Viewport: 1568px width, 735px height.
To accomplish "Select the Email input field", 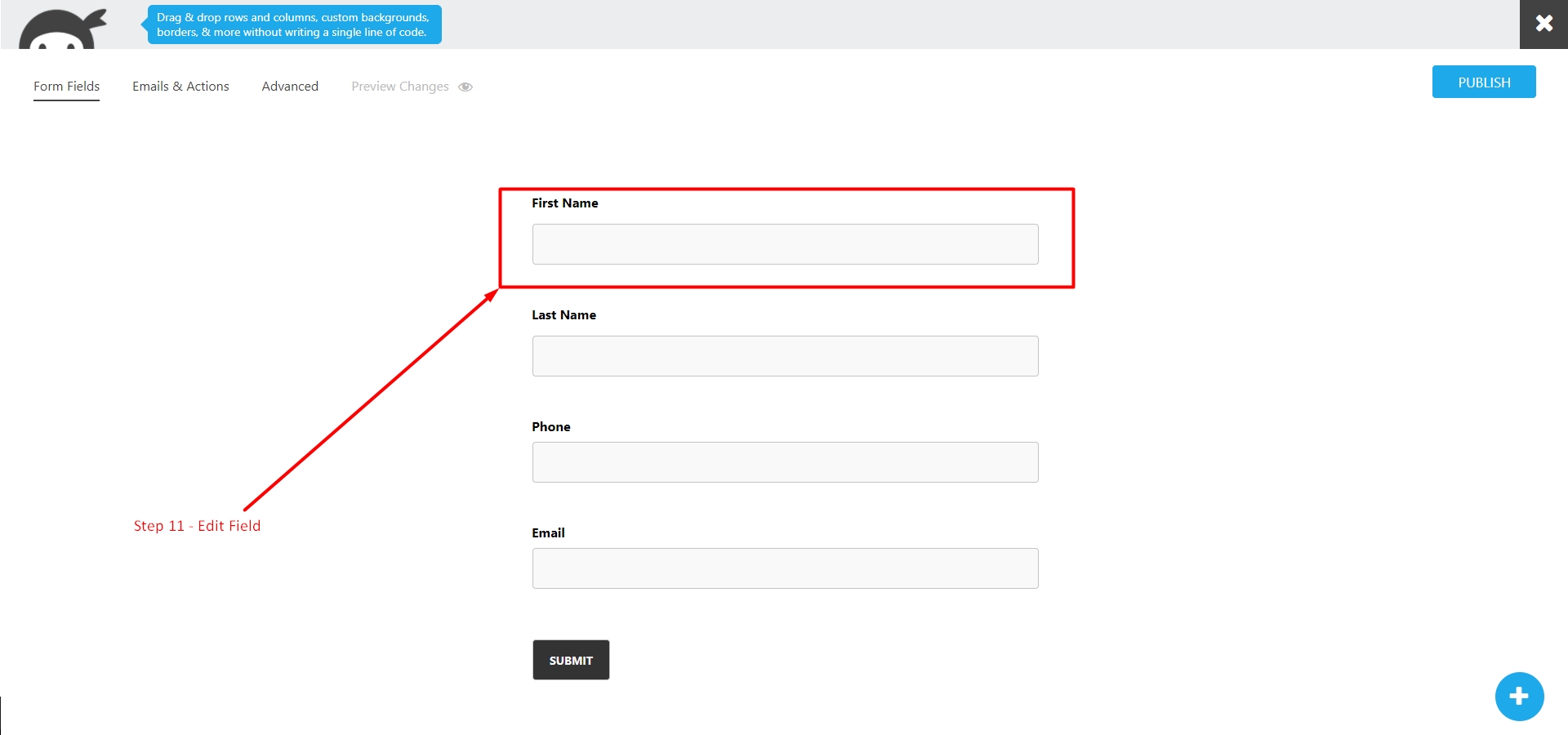I will [785, 568].
